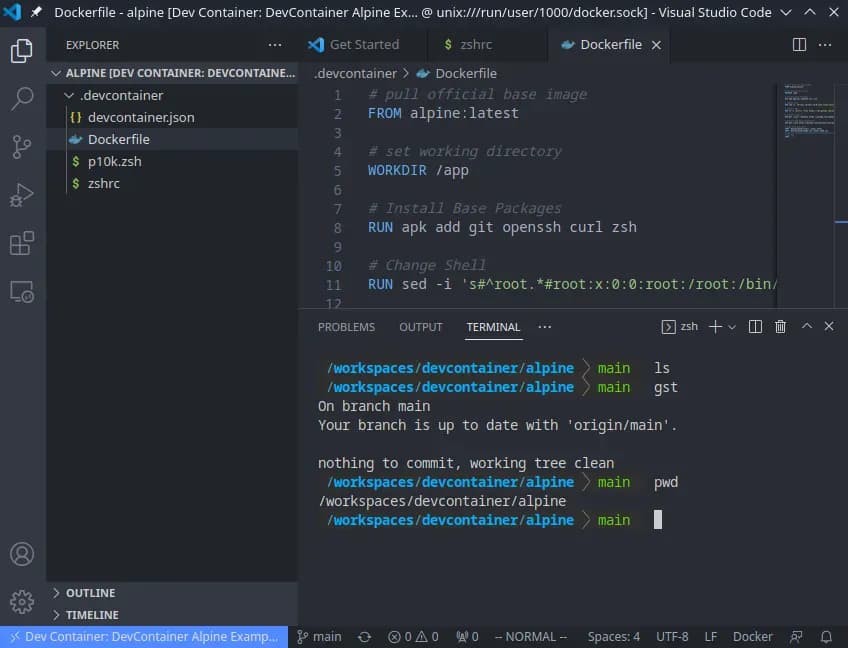Click .devcontainer breadcrumb segment
This screenshot has width=848, height=648.
pyautogui.click(x=355, y=73)
